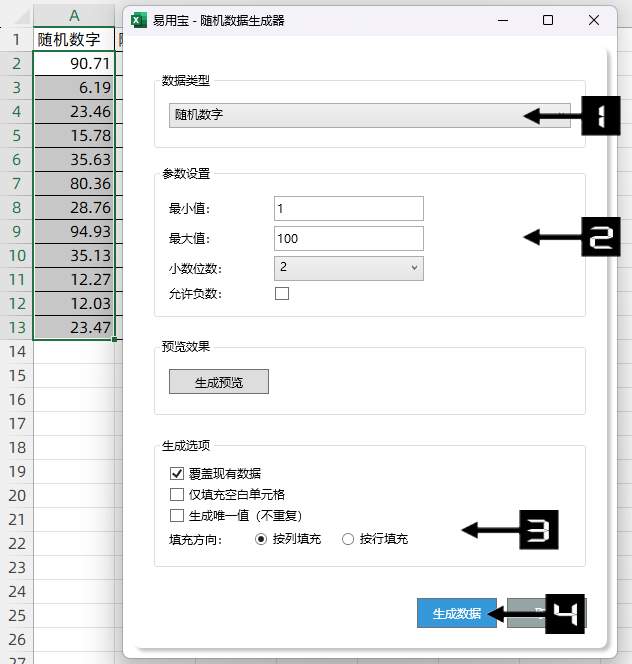Image resolution: width=632 pixels, height=664 pixels.
Task: Close the 随机数据生成器 dialog
Action: [595, 19]
